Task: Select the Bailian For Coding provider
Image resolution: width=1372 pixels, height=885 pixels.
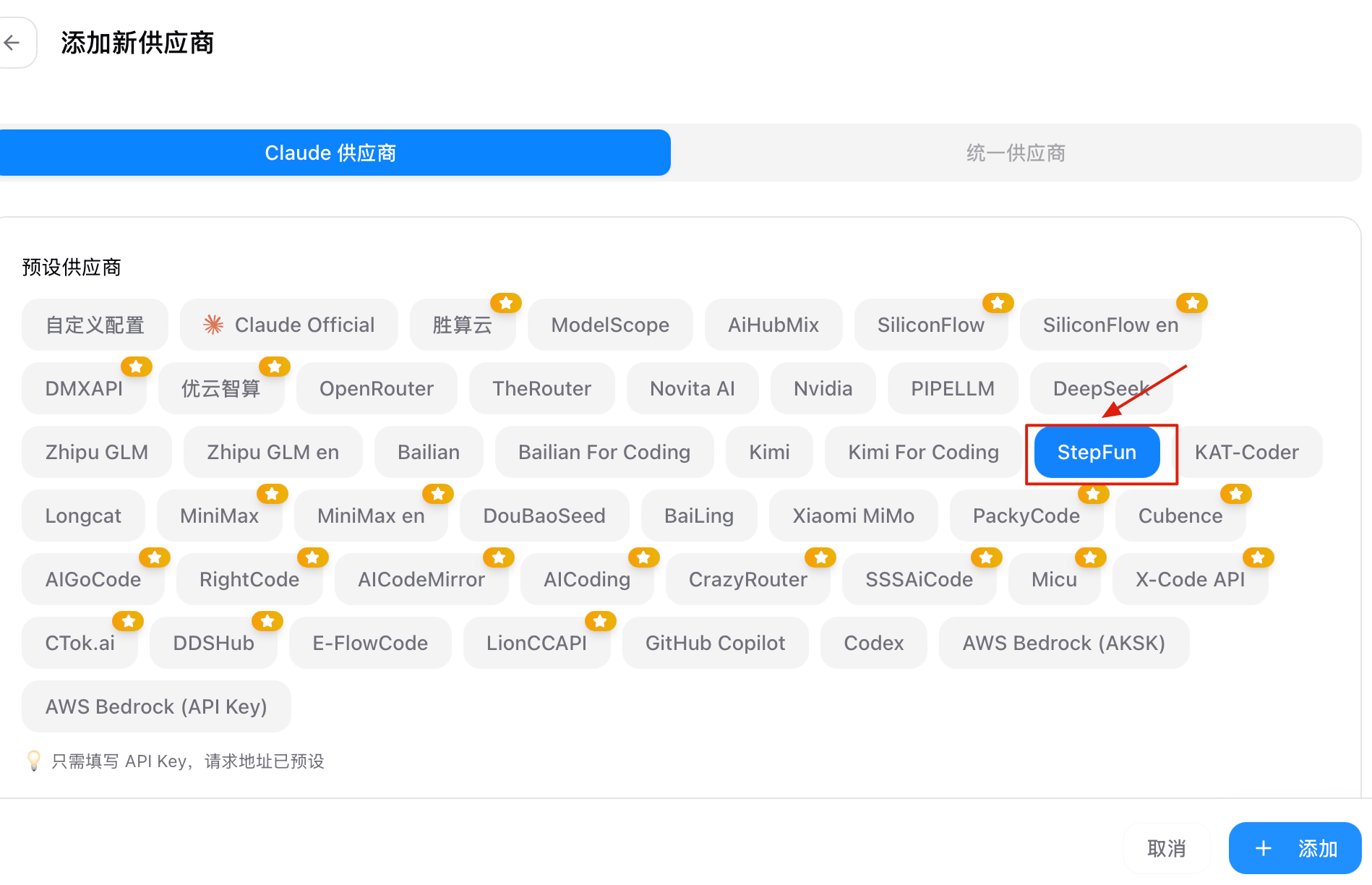Action: 604,452
